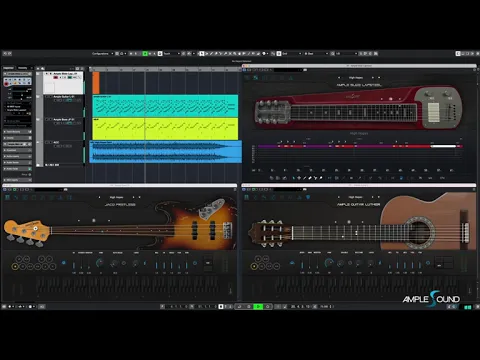
Task: Open the first Main panel icon in Jaco Fretless plugin
Action: point(7,197)
